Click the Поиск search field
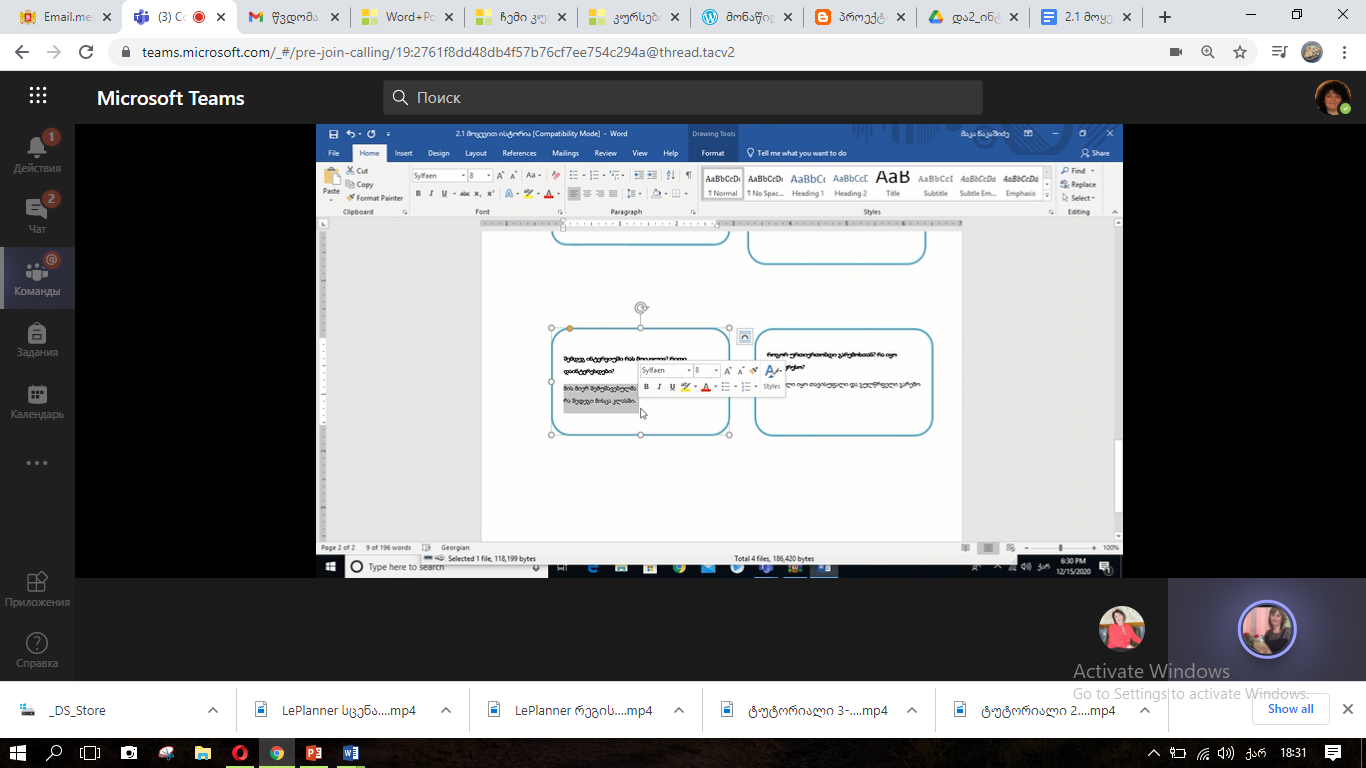The width and height of the screenshot is (1366, 768). 683,97
